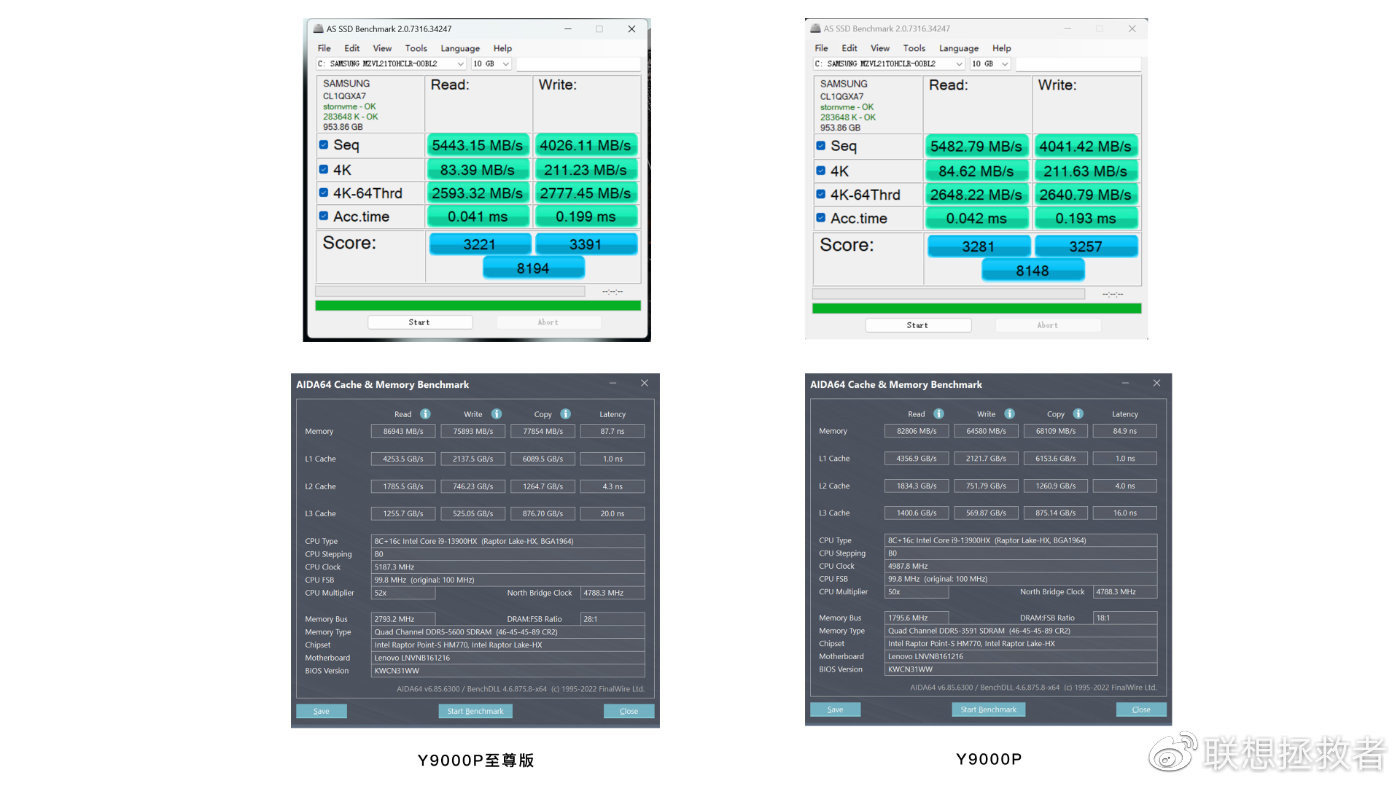Open the SAMSUNG drive dropdown in 8148-score AS SSD
1400x787 pixels.
(x=889, y=63)
